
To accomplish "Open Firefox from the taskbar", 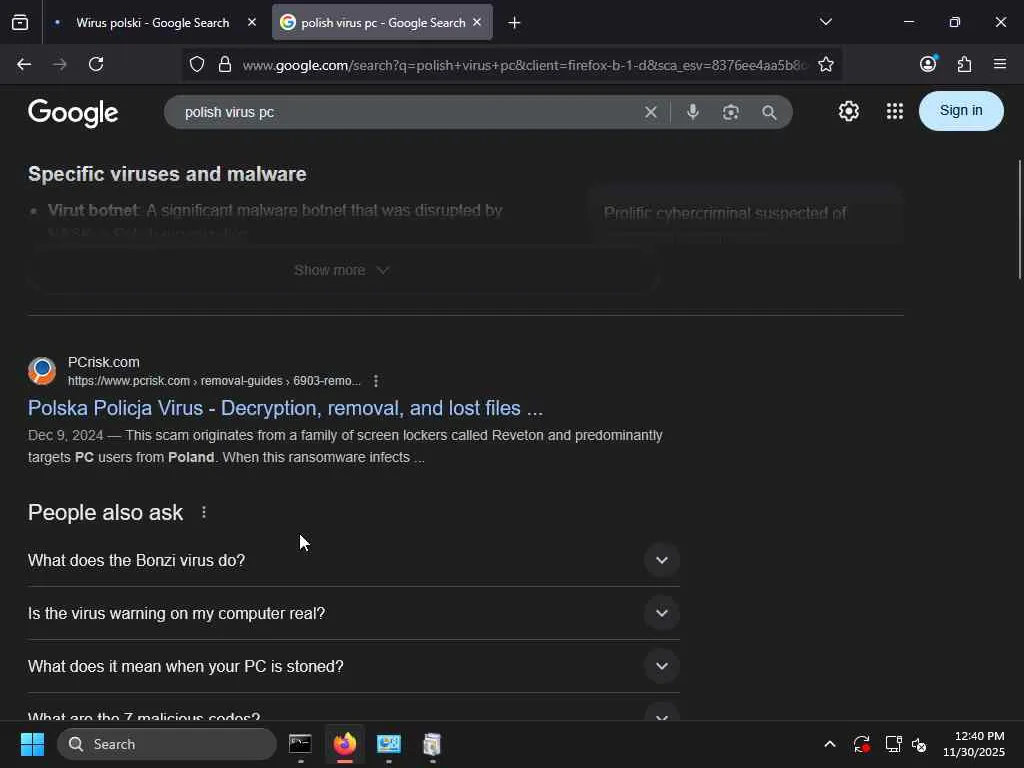I will click(345, 744).
